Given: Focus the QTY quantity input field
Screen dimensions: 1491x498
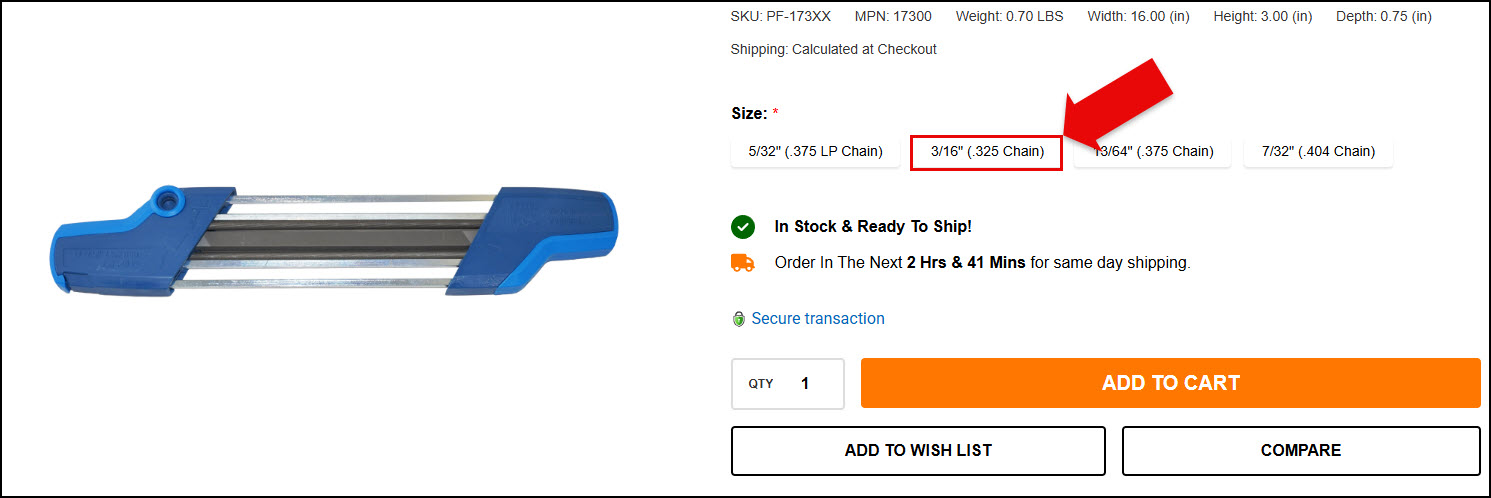Looking at the screenshot, I should [788, 384].
